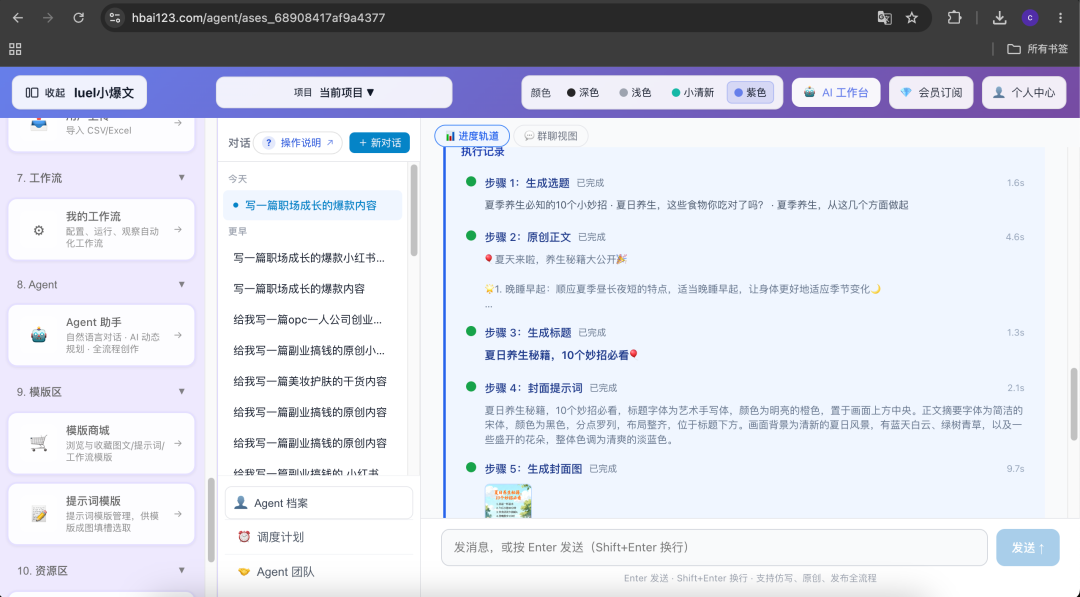Screen dimensions: 1080x597
Task: Click the gear icon on 我的工作流
Action: coord(39,230)
